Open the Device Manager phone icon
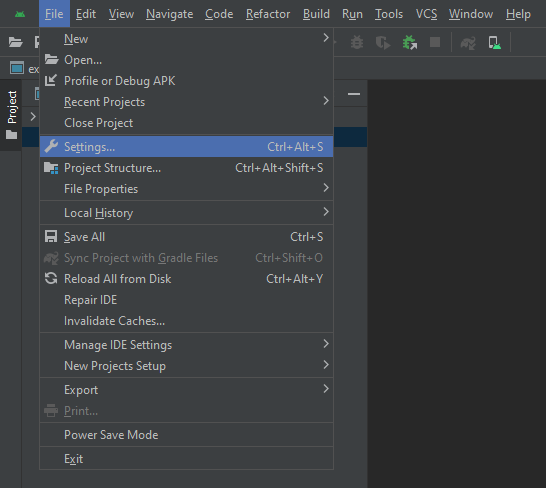Viewport: 546px width, 488px height. (494, 43)
